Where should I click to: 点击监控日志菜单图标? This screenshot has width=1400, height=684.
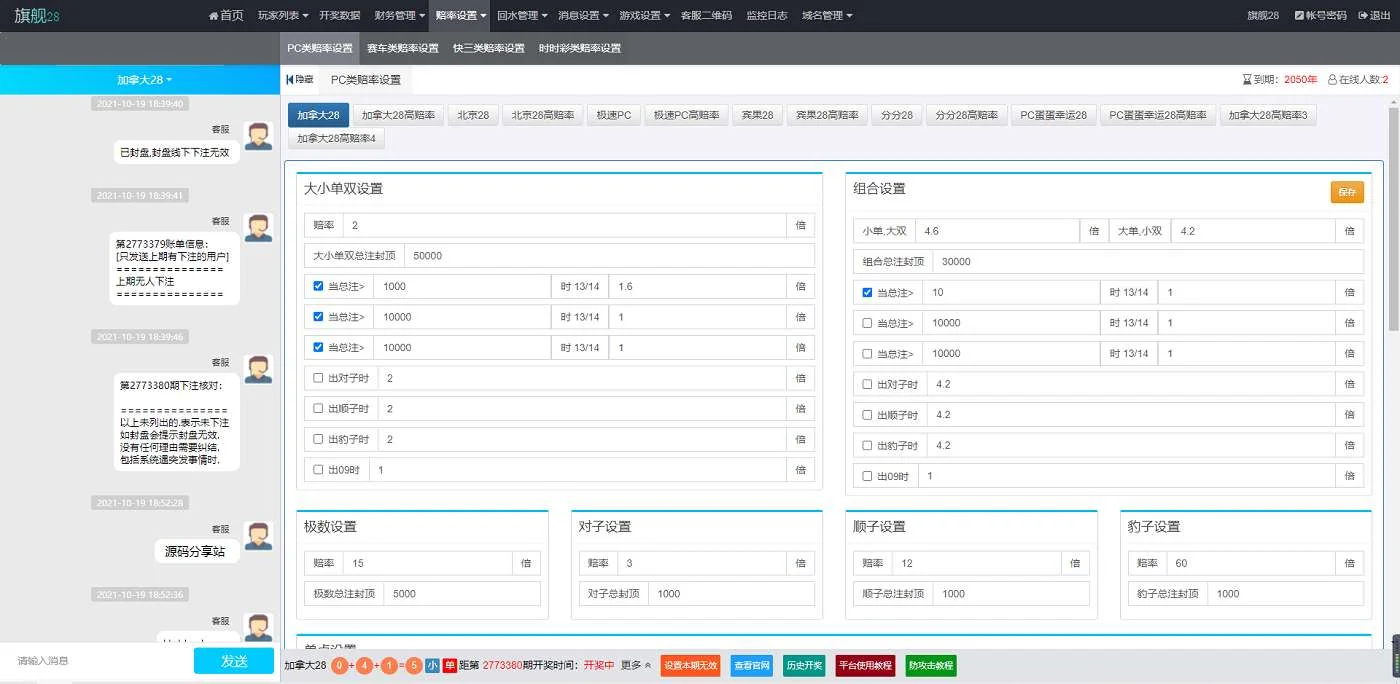[766, 15]
